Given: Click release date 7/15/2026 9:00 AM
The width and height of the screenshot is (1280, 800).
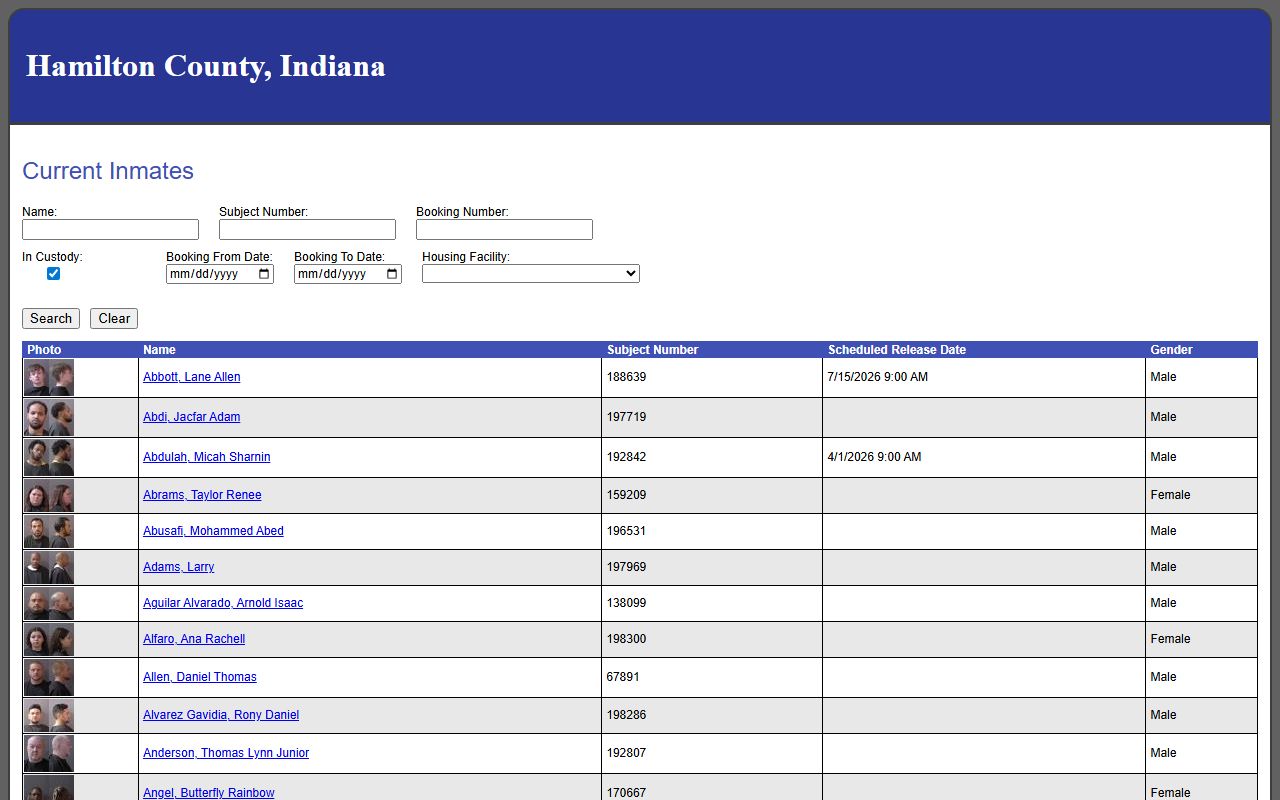Looking at the screenshot, I should click(877, 377).
